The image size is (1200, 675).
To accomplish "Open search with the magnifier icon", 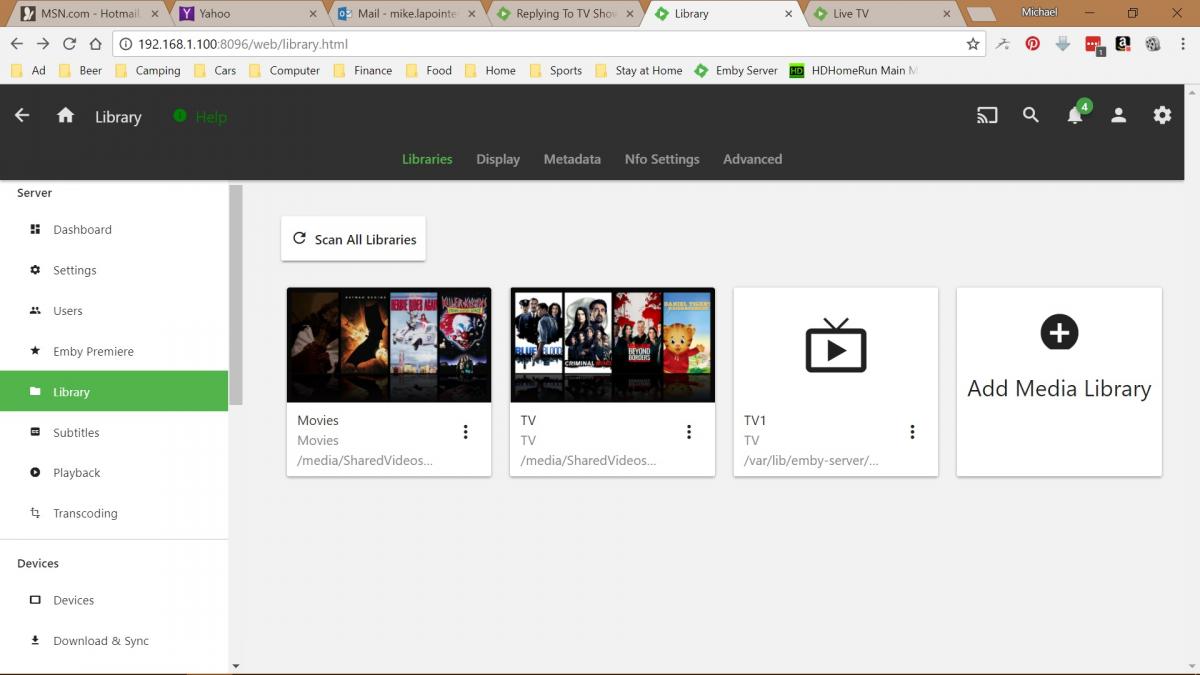I will tap(1031, 116).
